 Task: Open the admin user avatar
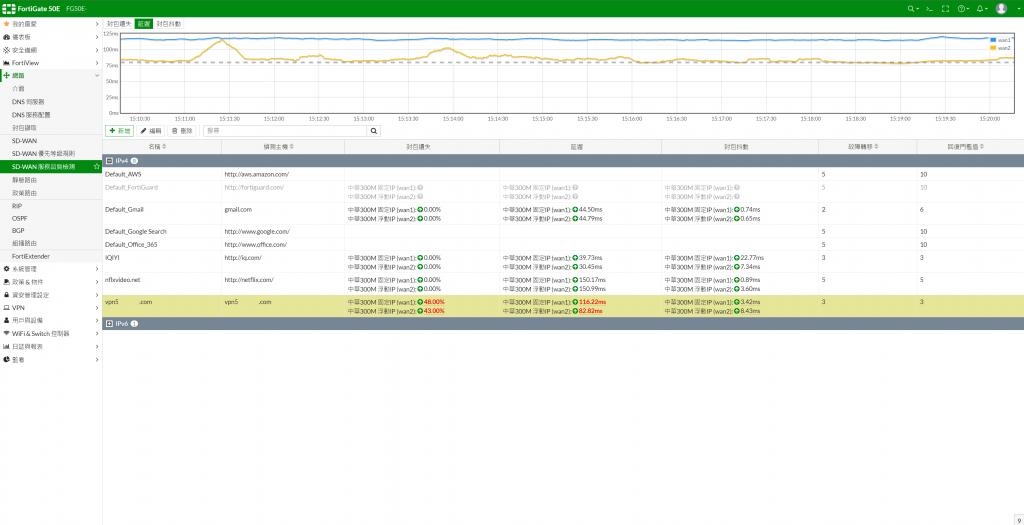click(x=1001, y=8)
